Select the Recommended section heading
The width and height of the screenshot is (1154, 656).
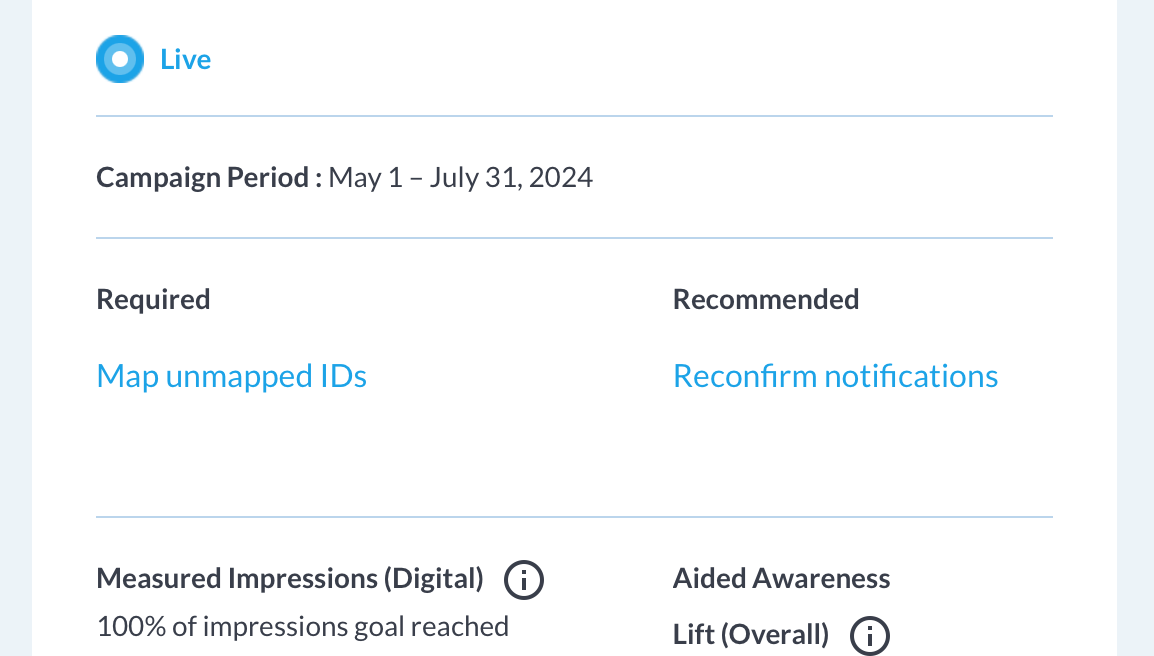point(766,300)
